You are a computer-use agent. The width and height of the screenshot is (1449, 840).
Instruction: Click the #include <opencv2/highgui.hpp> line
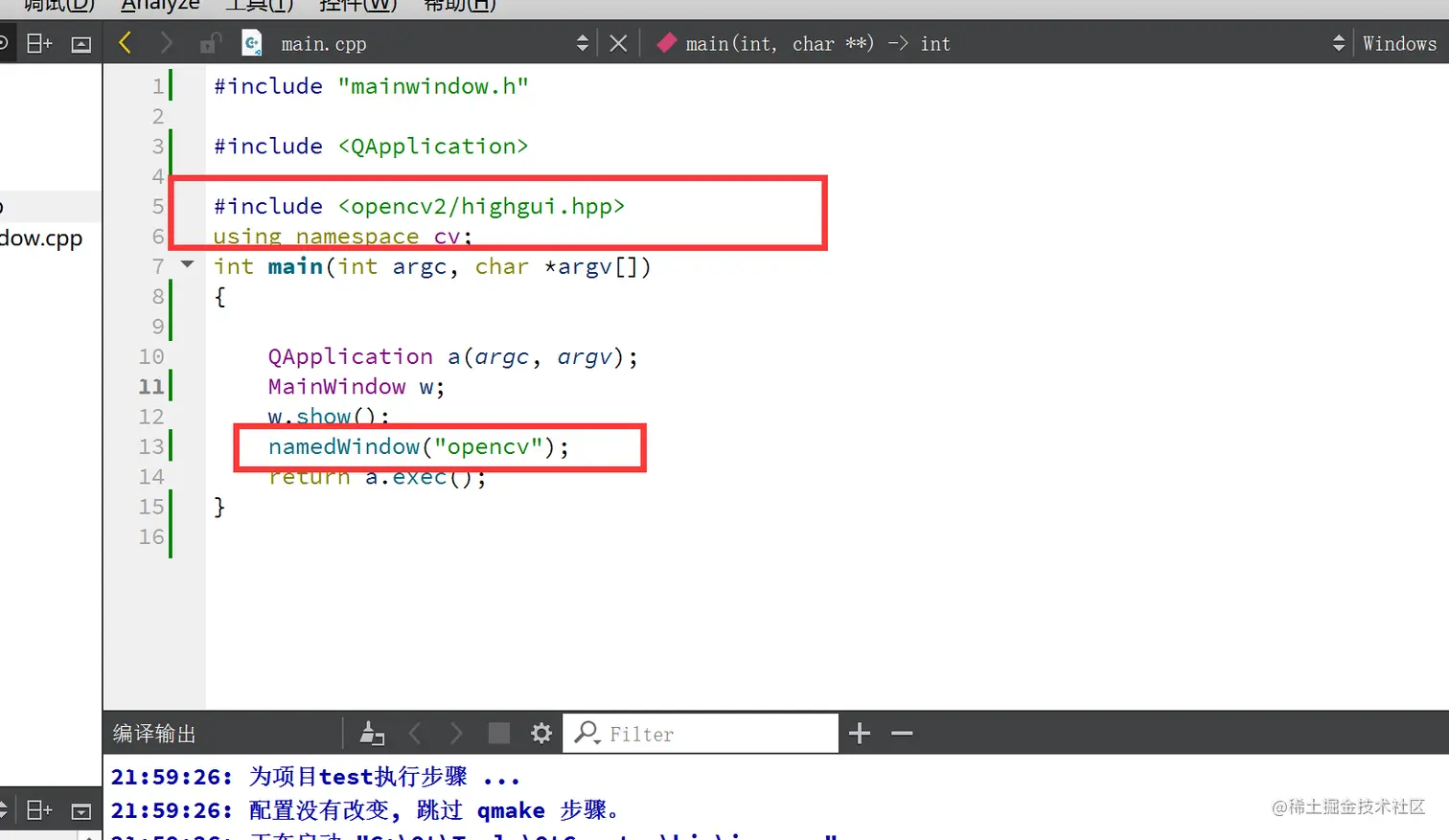[419, 206]
